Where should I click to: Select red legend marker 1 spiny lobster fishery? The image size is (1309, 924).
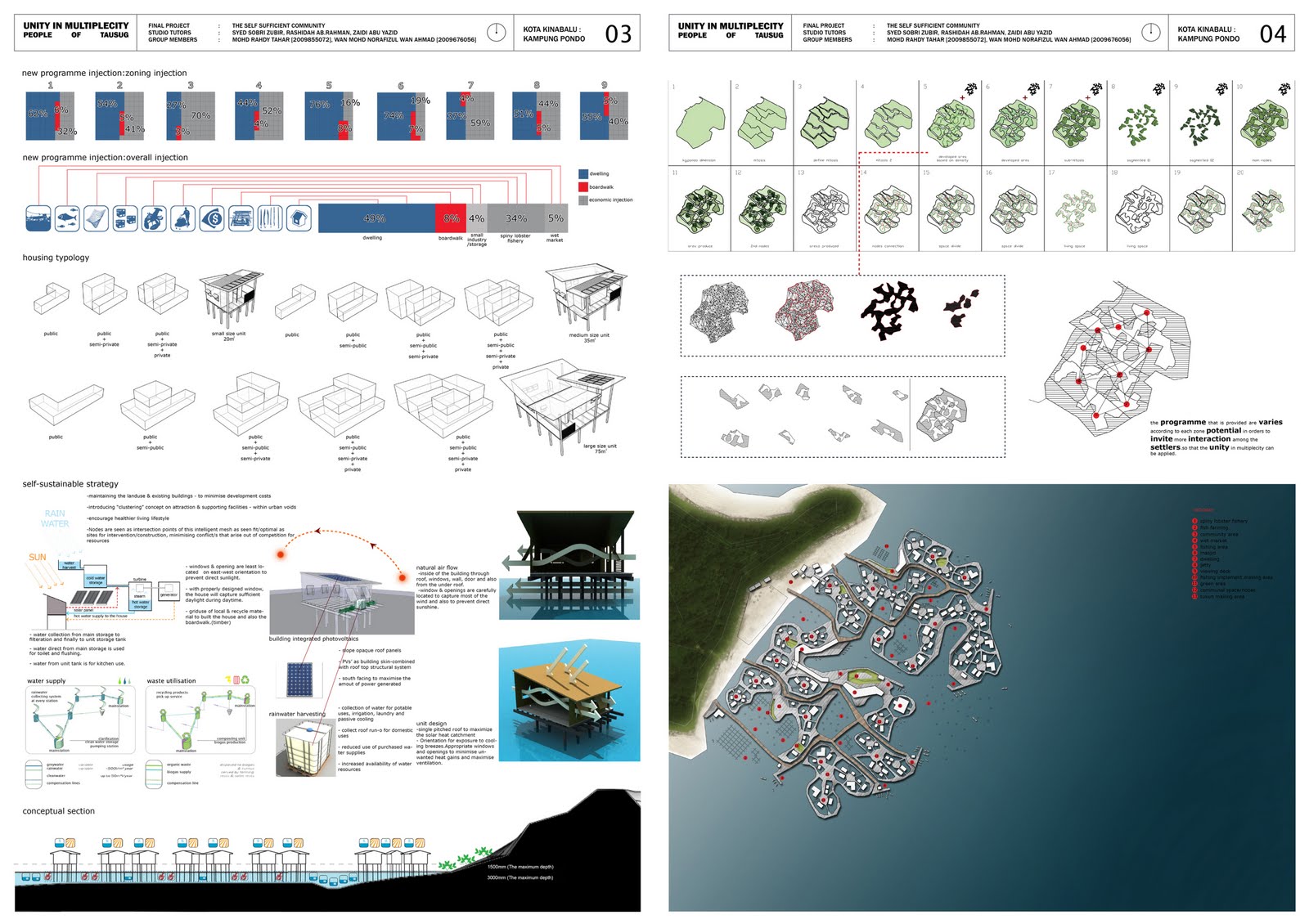[1194, 521]
